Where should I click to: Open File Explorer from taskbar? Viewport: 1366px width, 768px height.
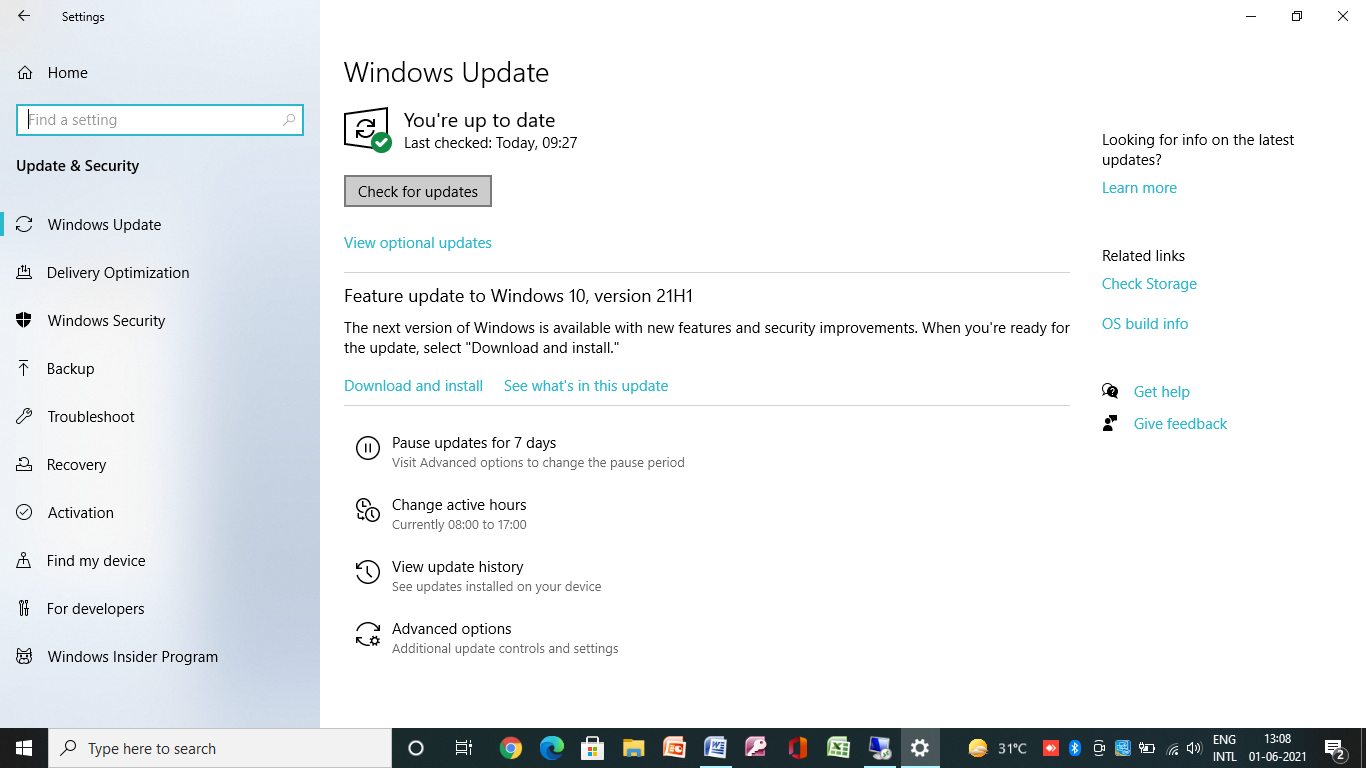pyautogui.click(x=634, y=748)
